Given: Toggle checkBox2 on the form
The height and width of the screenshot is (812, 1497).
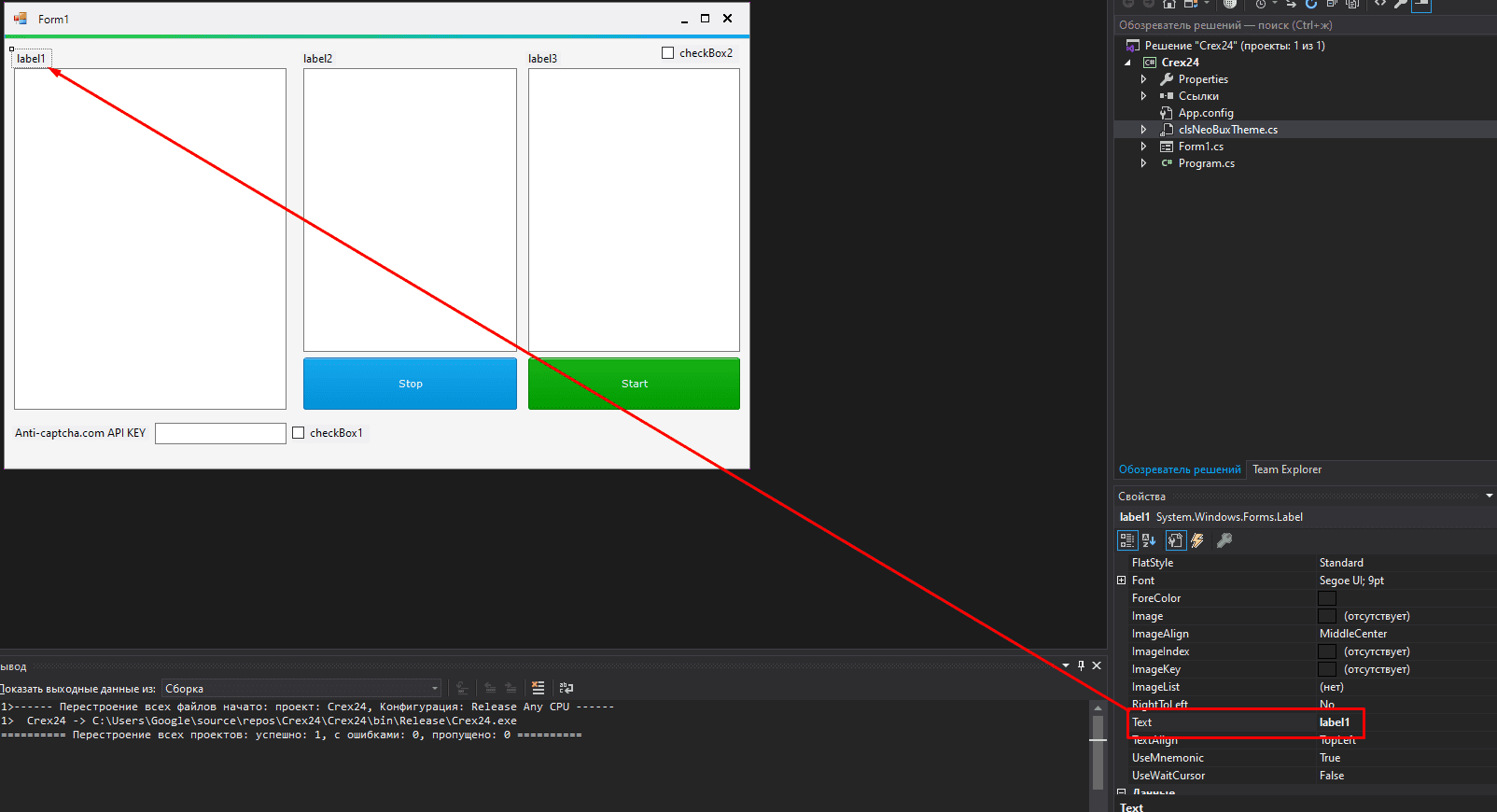Looking at the screenshot, I should (667, 53).
